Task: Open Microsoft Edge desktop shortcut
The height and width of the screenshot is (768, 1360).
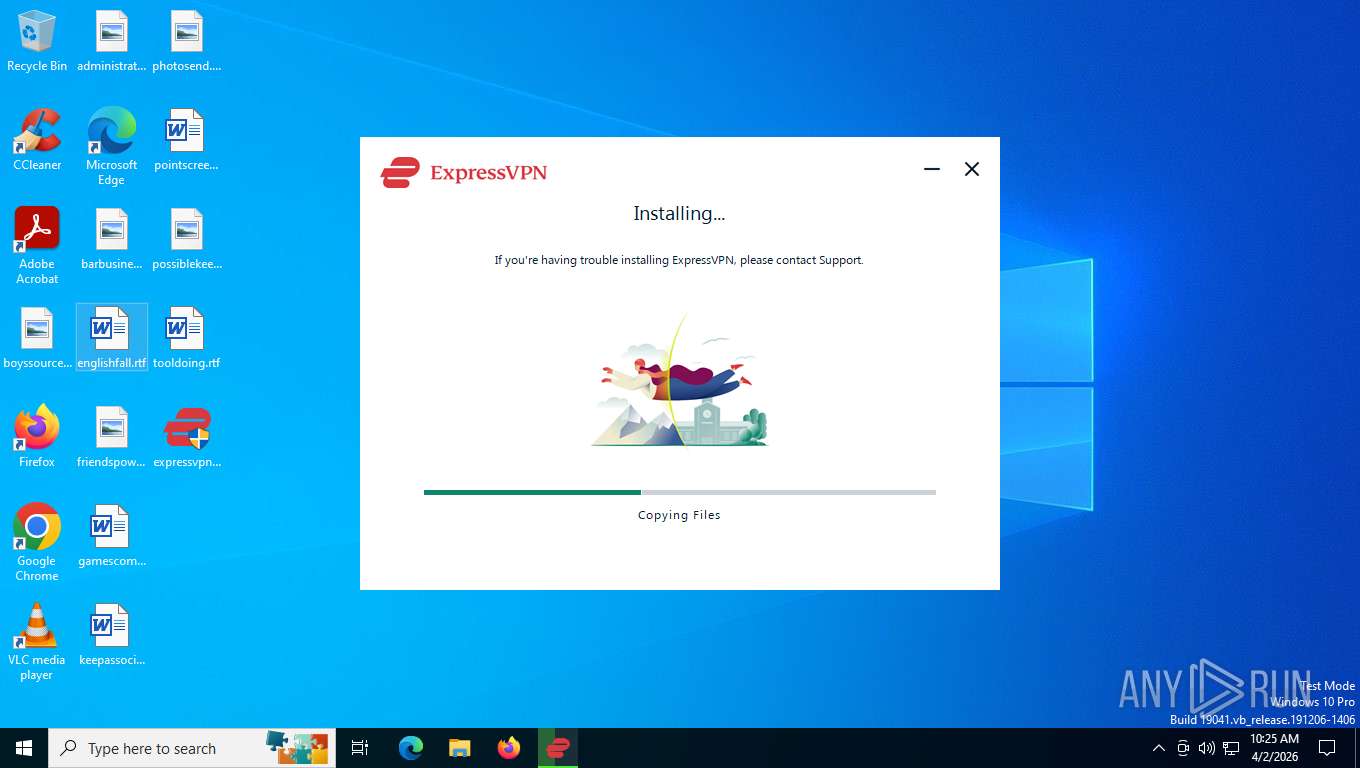Action: click(111, 146)
